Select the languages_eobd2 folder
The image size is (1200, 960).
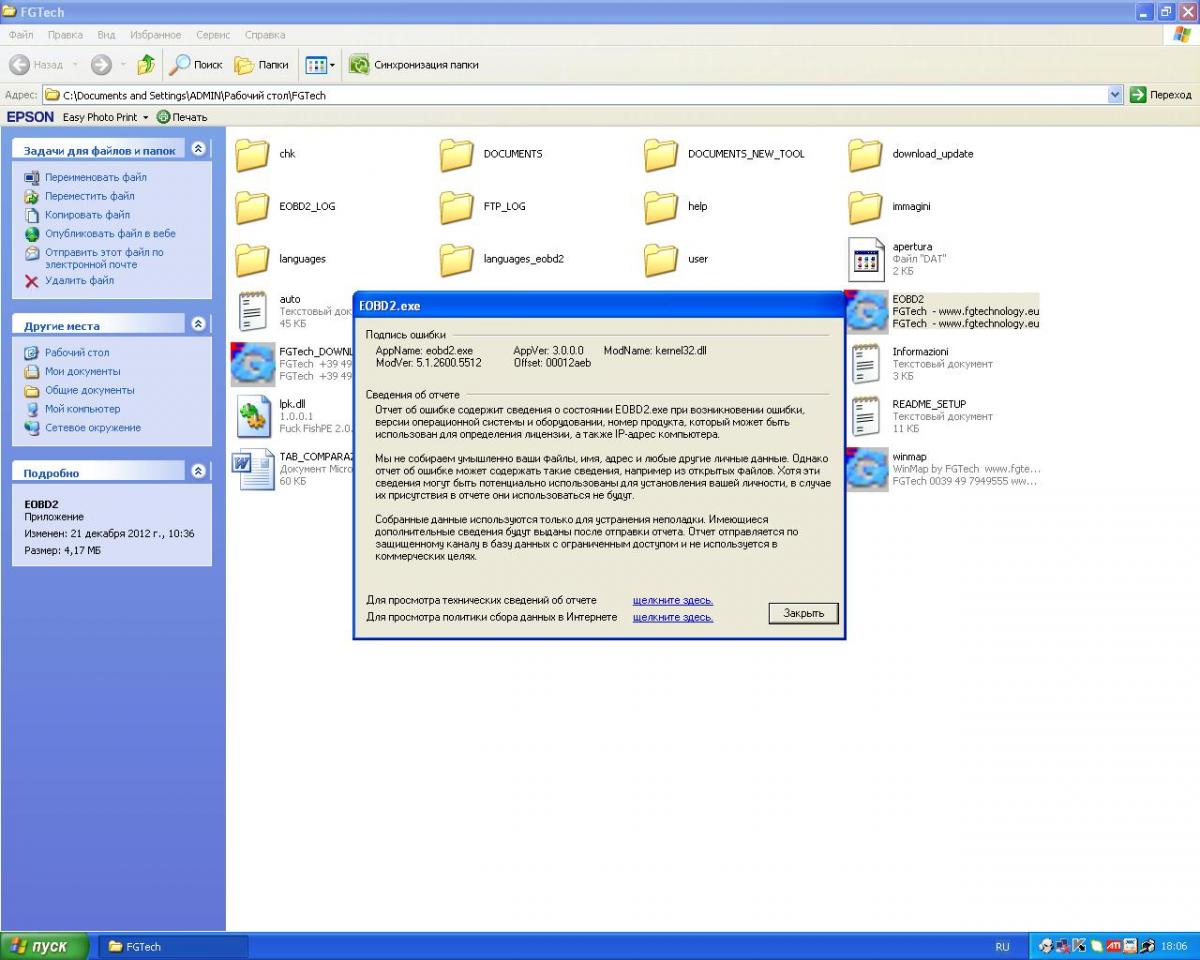502,259
